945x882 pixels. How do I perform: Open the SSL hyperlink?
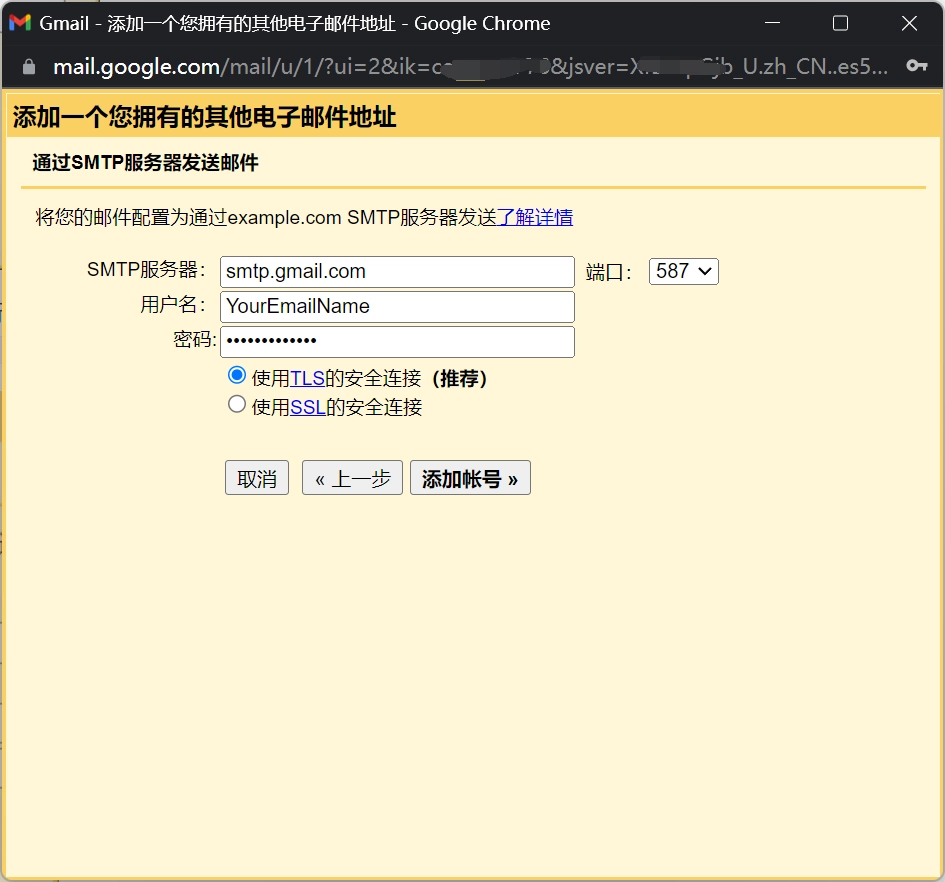(307, 408)
